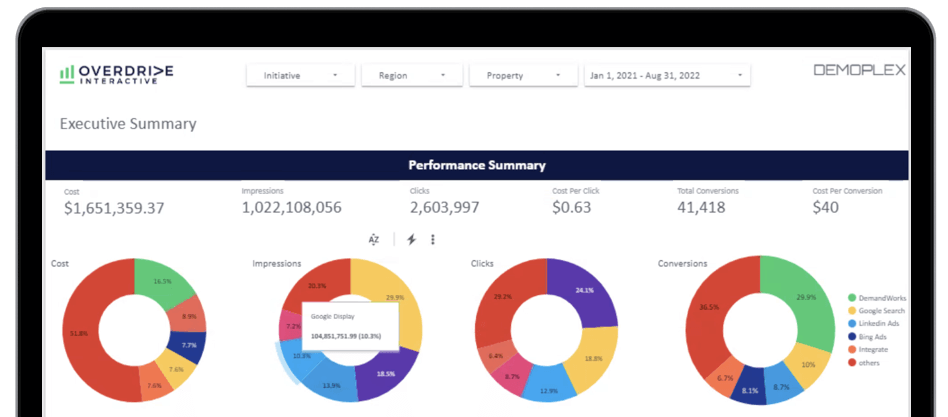The image size is (948, 417).
Task: Click the Integrate legend entry
Action: [866, 350]
